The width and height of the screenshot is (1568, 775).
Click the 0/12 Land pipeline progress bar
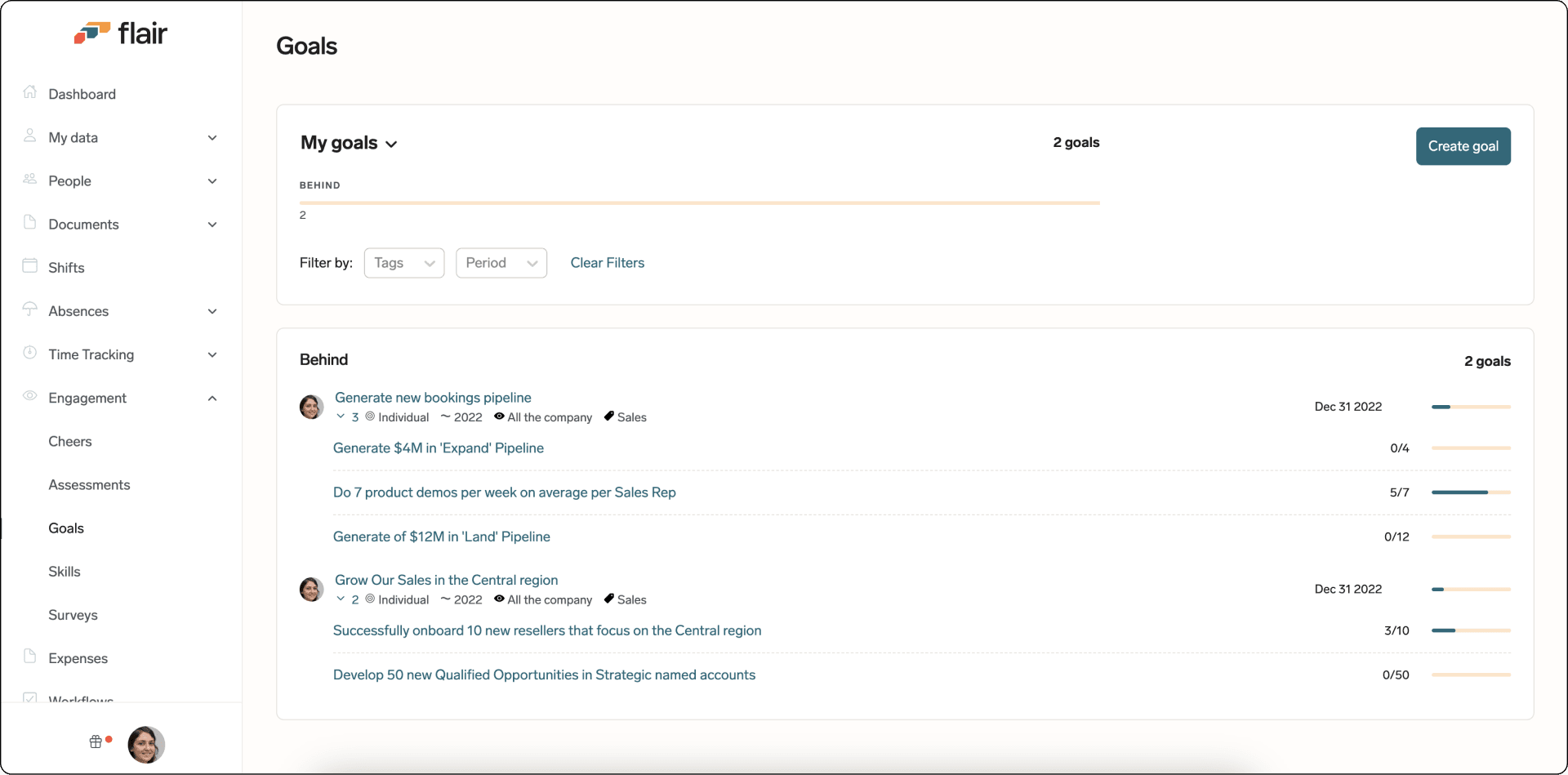(x=1471, y=537)
